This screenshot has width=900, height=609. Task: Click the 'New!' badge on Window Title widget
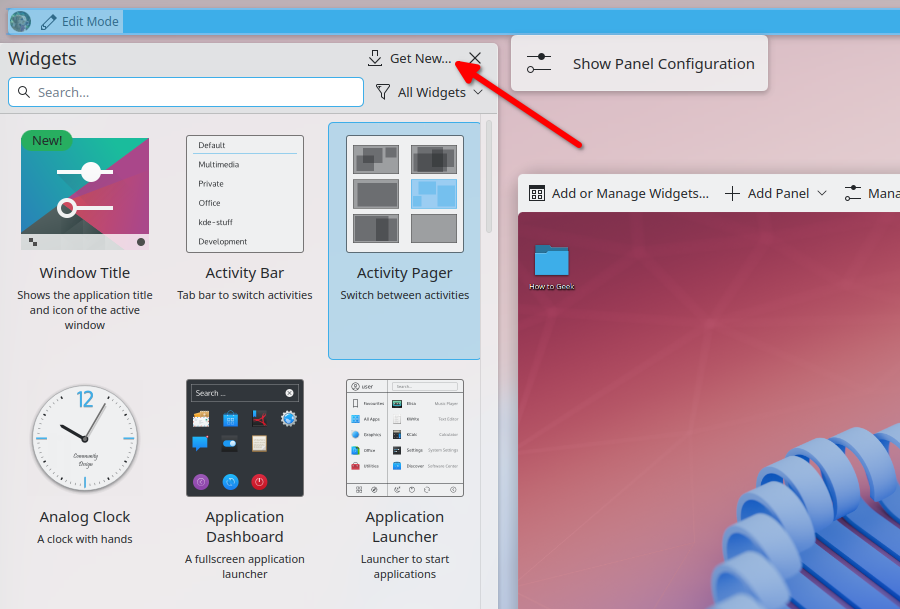47,141
